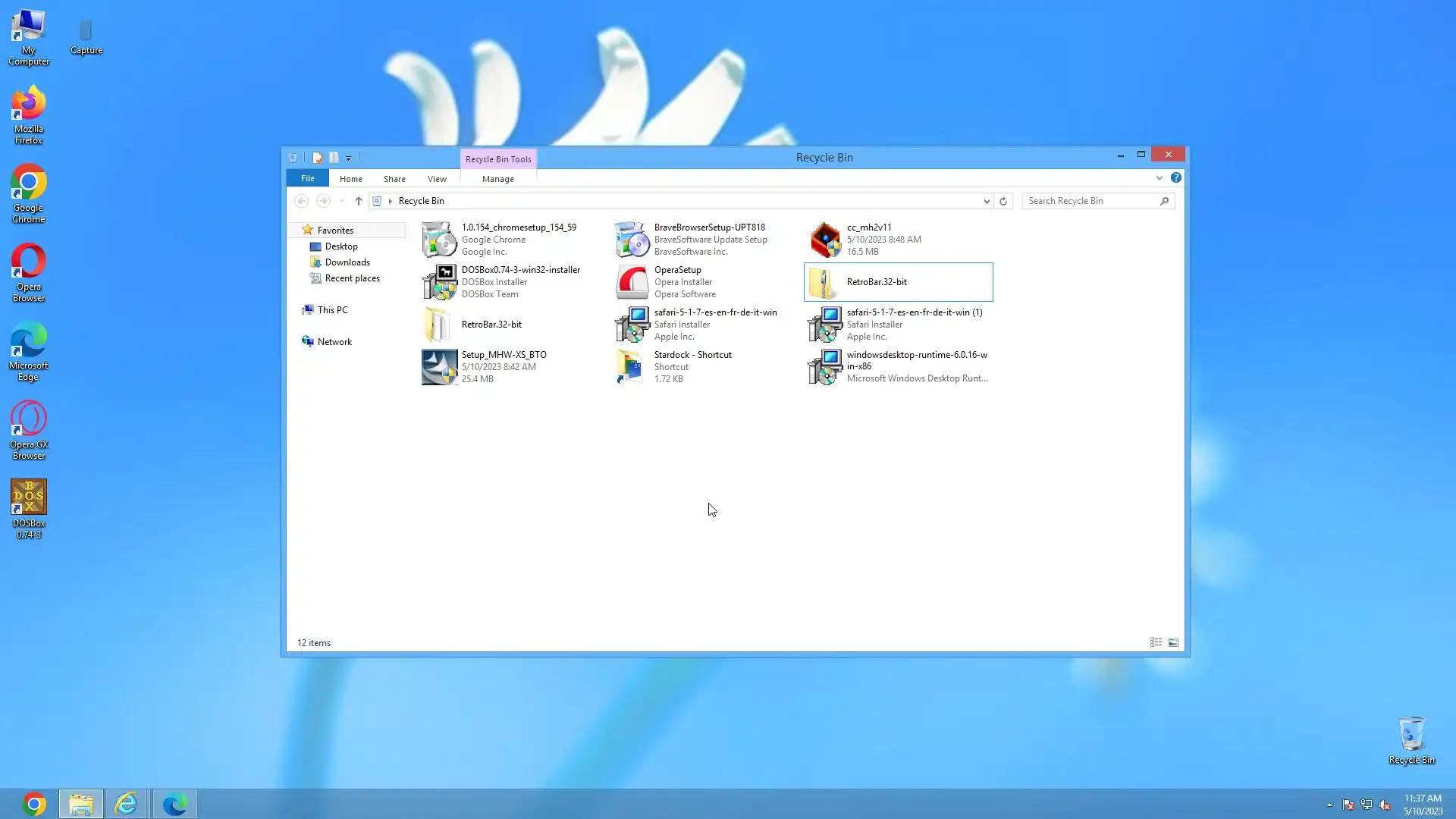Viewport: 1456px width, 819px height.
Task: Open Downloads in Favorites pane
Action: coord(347,262)
